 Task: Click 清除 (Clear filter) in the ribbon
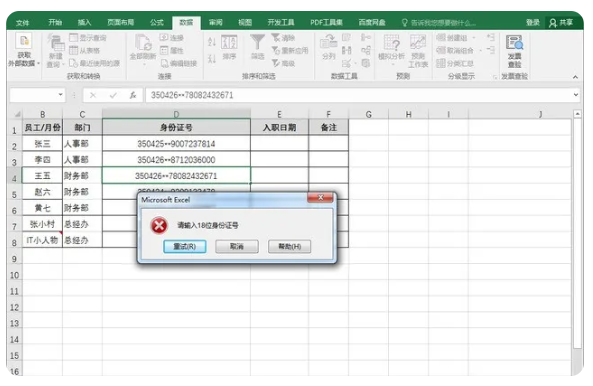click(283, 38)
